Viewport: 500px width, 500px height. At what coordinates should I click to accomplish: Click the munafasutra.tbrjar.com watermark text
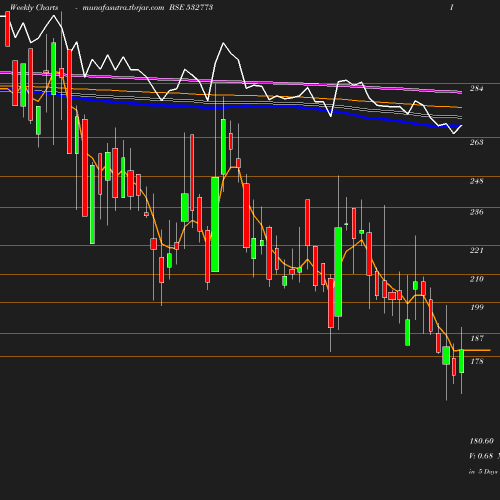123,7
